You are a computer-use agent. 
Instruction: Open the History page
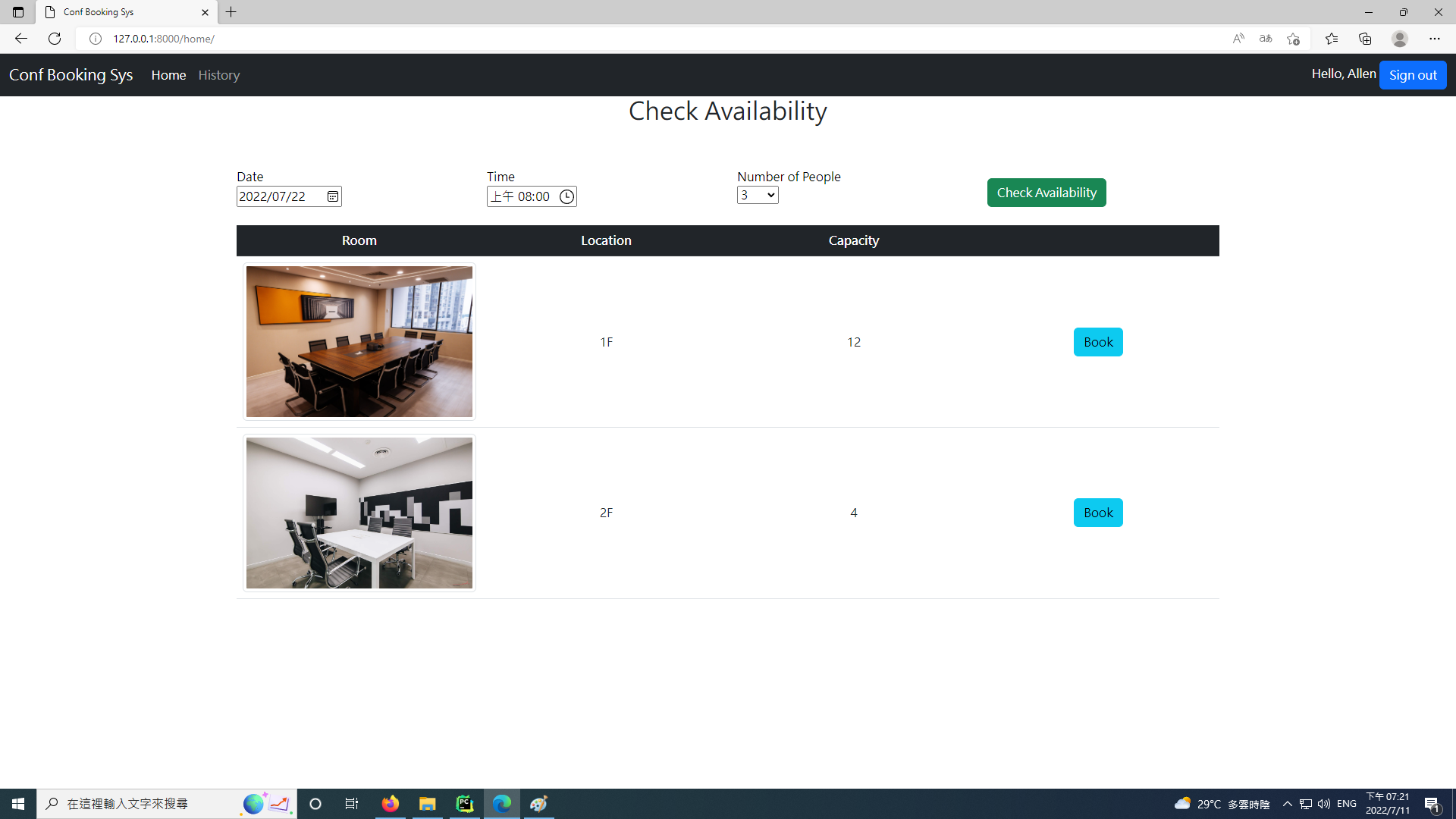[x=219, y=75]
